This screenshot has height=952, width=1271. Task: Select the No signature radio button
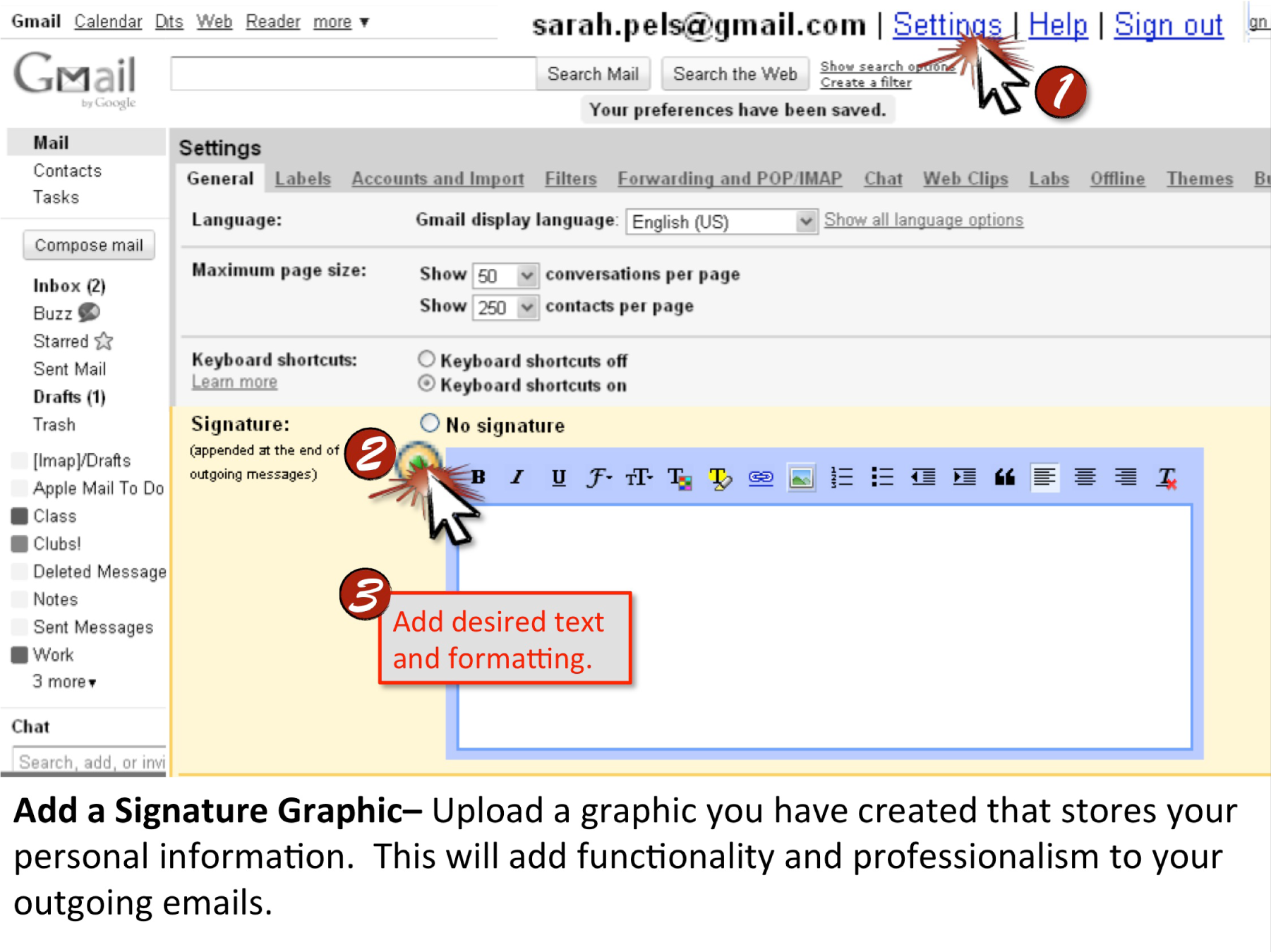pos(429,423)
